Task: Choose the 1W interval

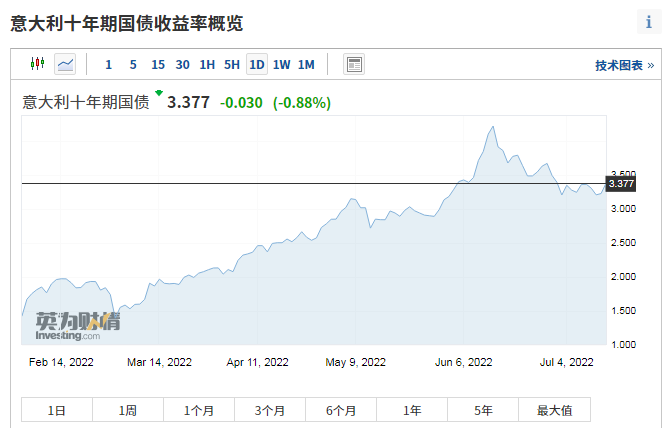Action: (x=282, y=65)
